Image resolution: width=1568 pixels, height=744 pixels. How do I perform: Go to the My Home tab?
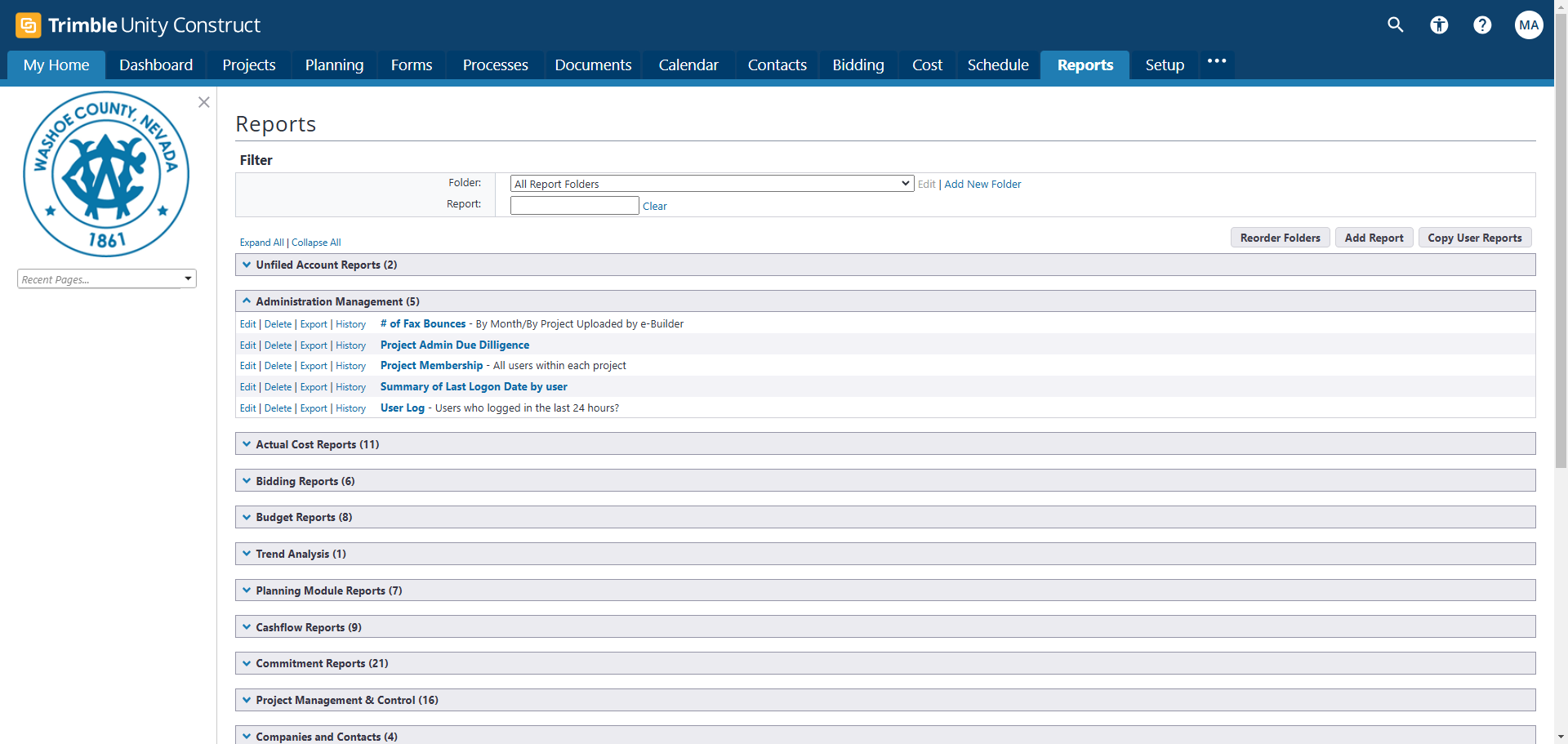(56, 65)
